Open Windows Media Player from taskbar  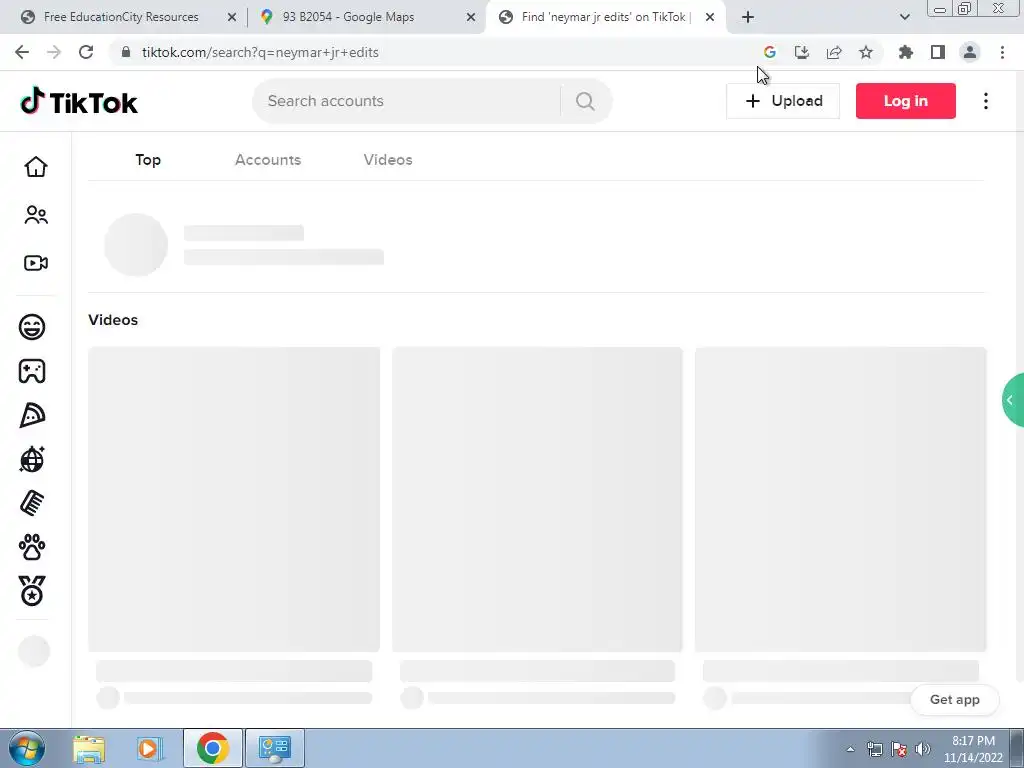(x=149, y=748)
